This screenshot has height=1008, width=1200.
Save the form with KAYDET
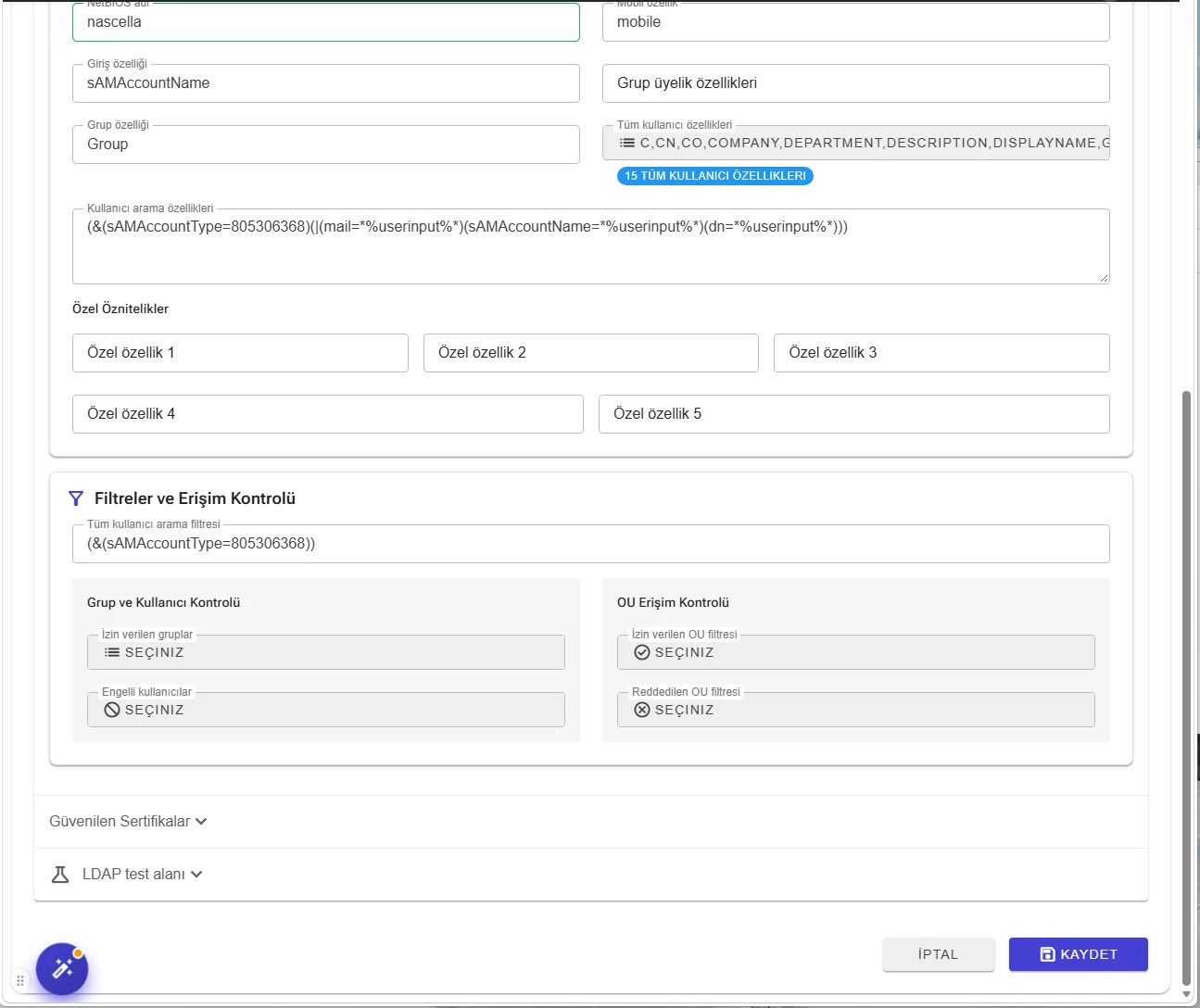1079,954
